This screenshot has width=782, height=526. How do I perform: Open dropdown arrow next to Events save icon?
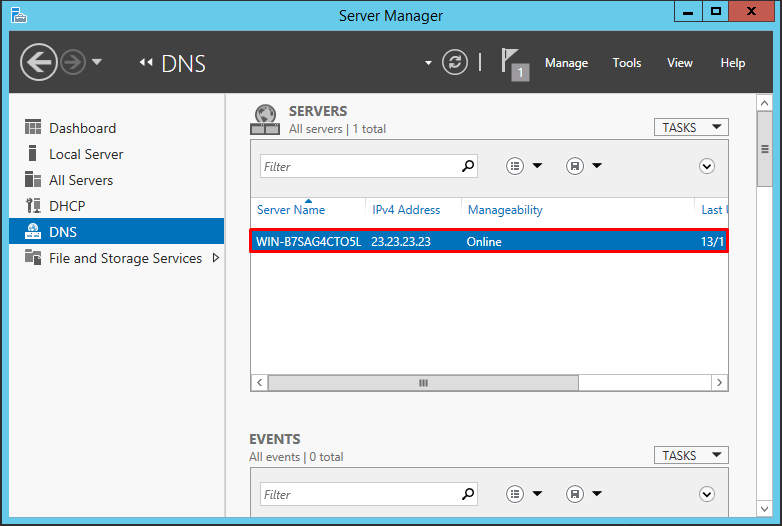[x=597, y=494]
